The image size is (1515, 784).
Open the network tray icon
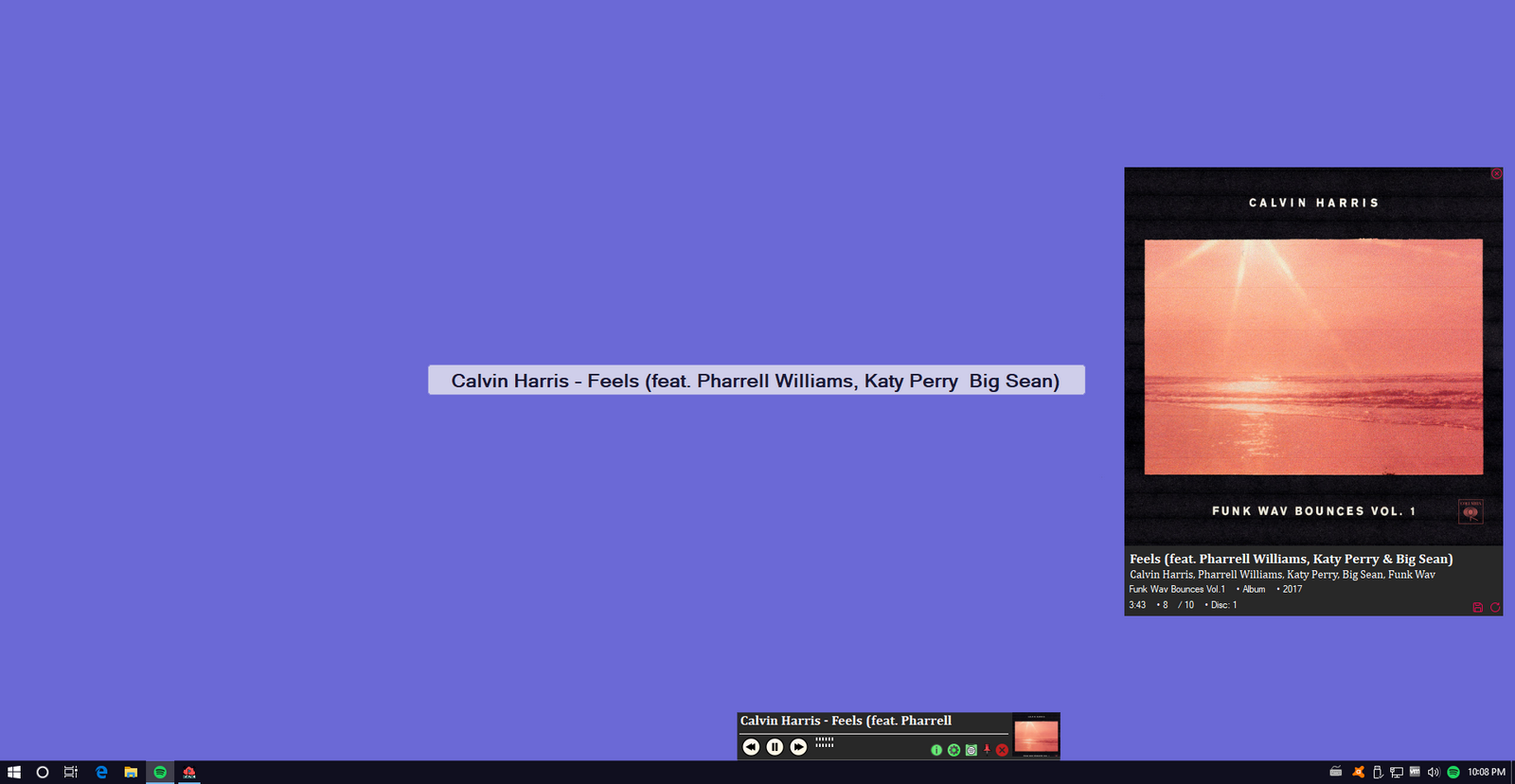point(1397,772)
